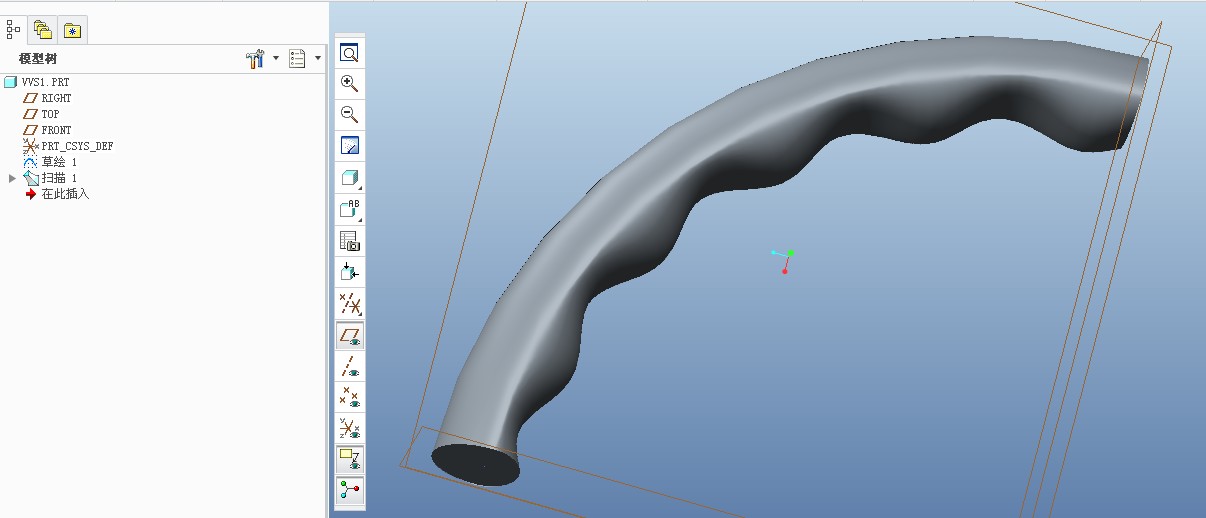This screenshot has width=1206, height=518.
Task: Click the Repaint screen icon
Action: pos(349,146)
